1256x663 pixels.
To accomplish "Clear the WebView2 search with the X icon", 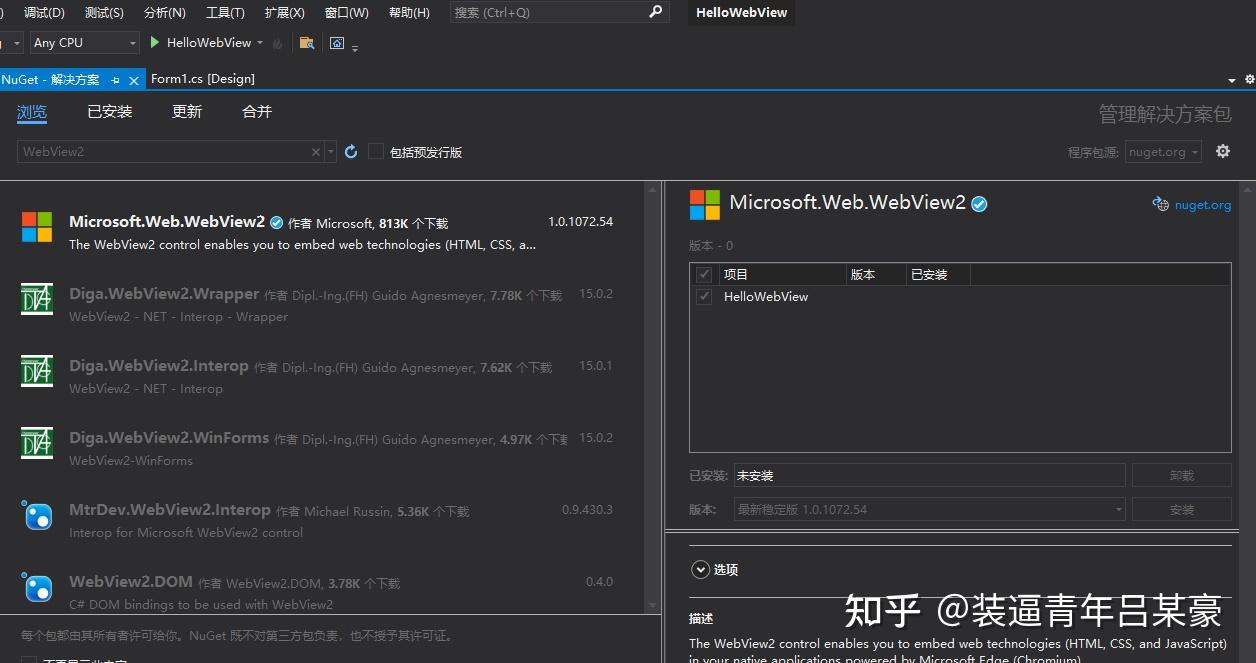I will pos(315,151).
